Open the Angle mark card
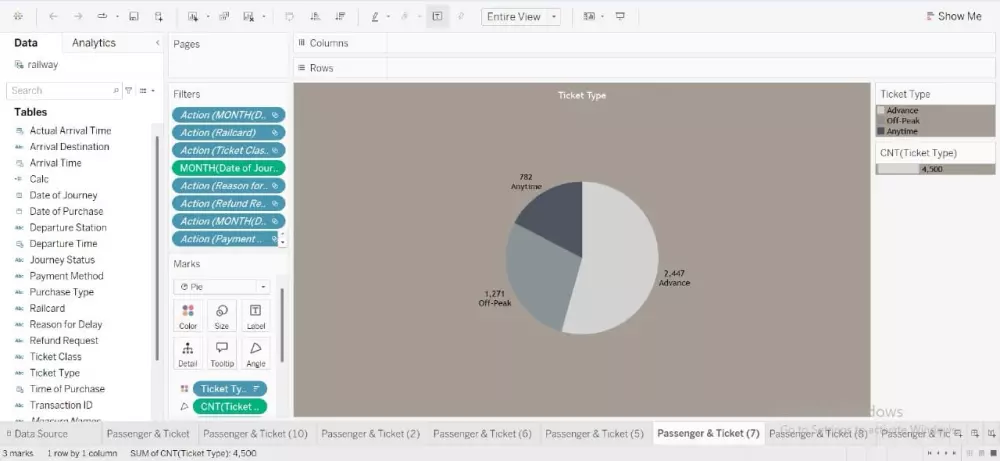The height and width of the screenshot is (461, 1000). (255, 353)
